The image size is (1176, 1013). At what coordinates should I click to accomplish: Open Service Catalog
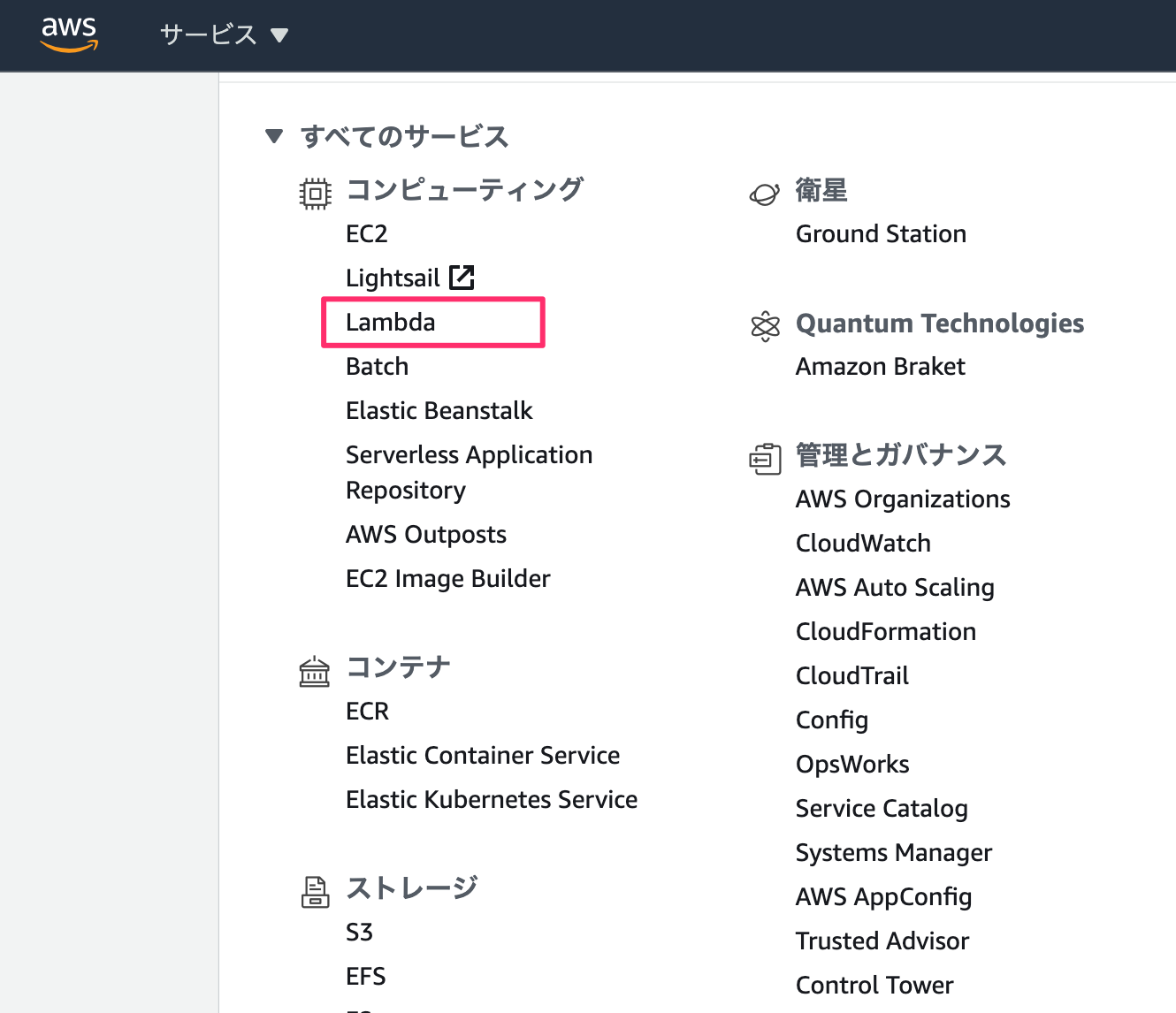click(x=882, y=809)
